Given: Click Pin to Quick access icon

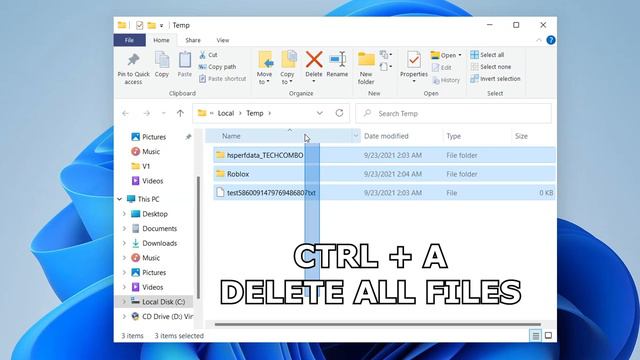Looking at the screenshot, I should tap(133, 60).
